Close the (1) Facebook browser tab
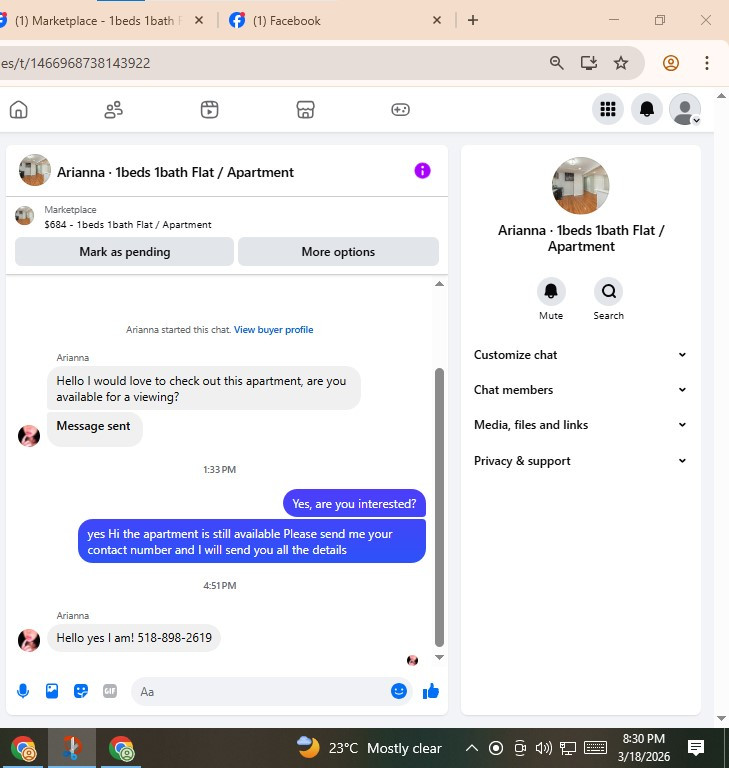The image size is (729, 768). 437,20
